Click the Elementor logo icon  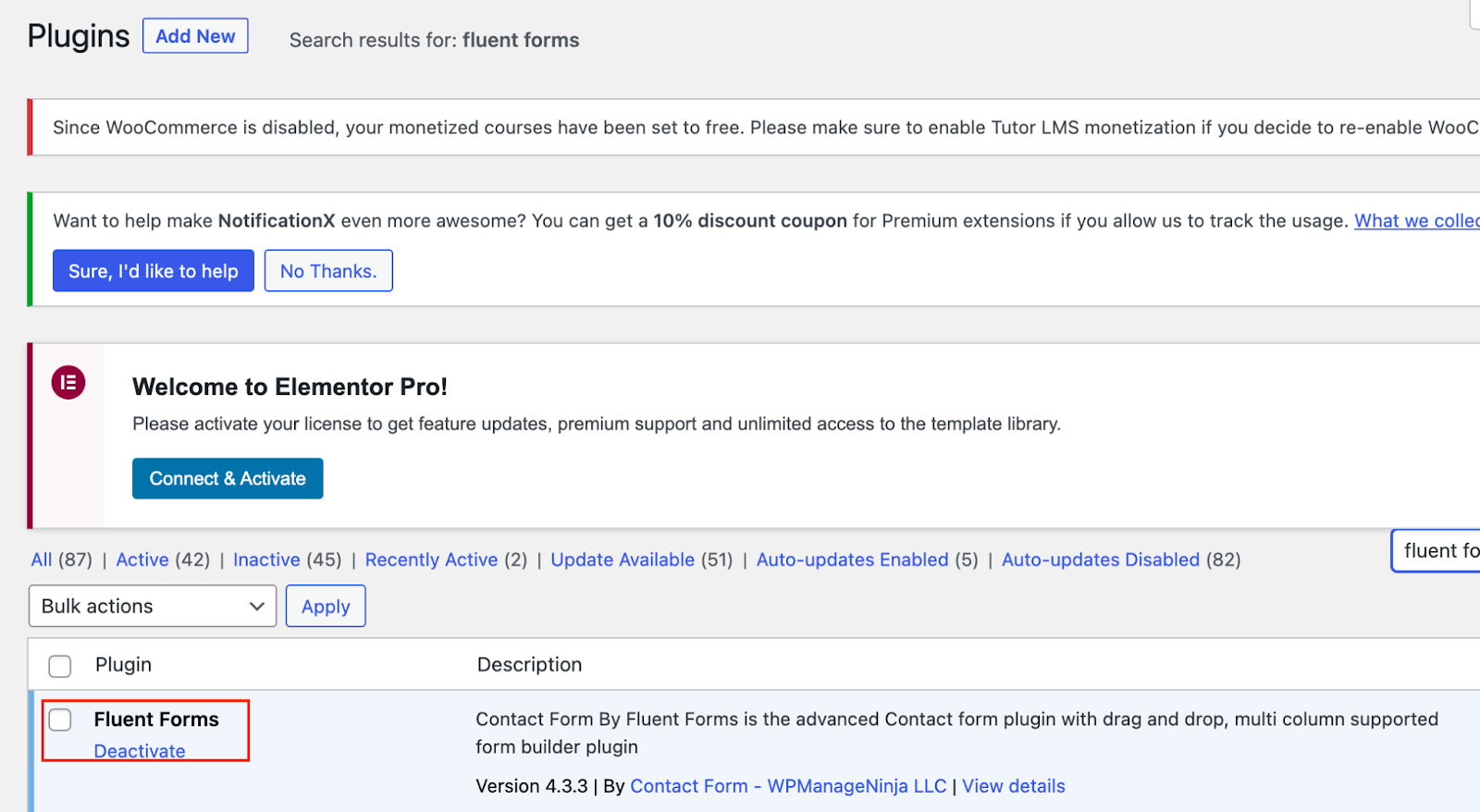68,382
